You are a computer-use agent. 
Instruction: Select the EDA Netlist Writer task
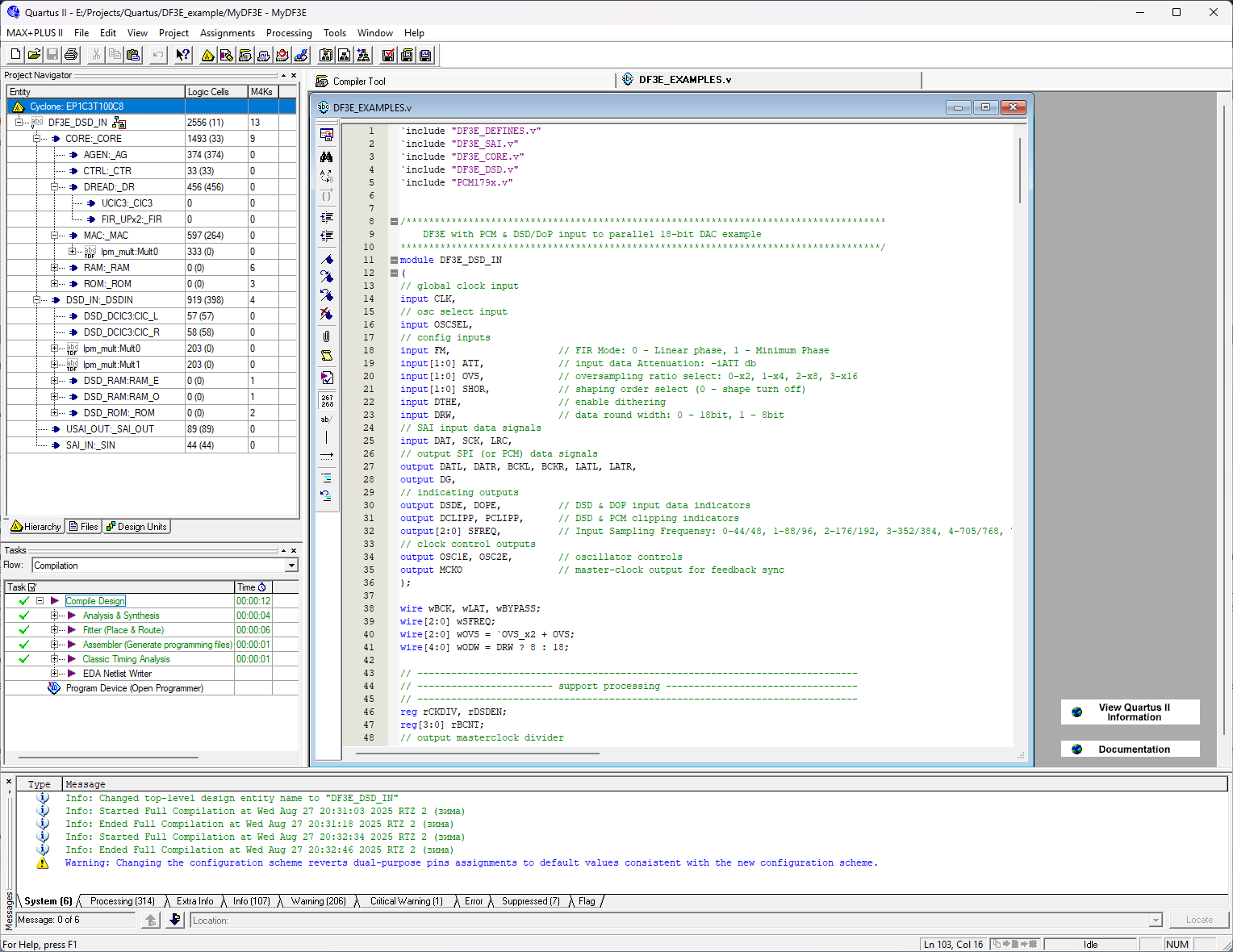117,674
